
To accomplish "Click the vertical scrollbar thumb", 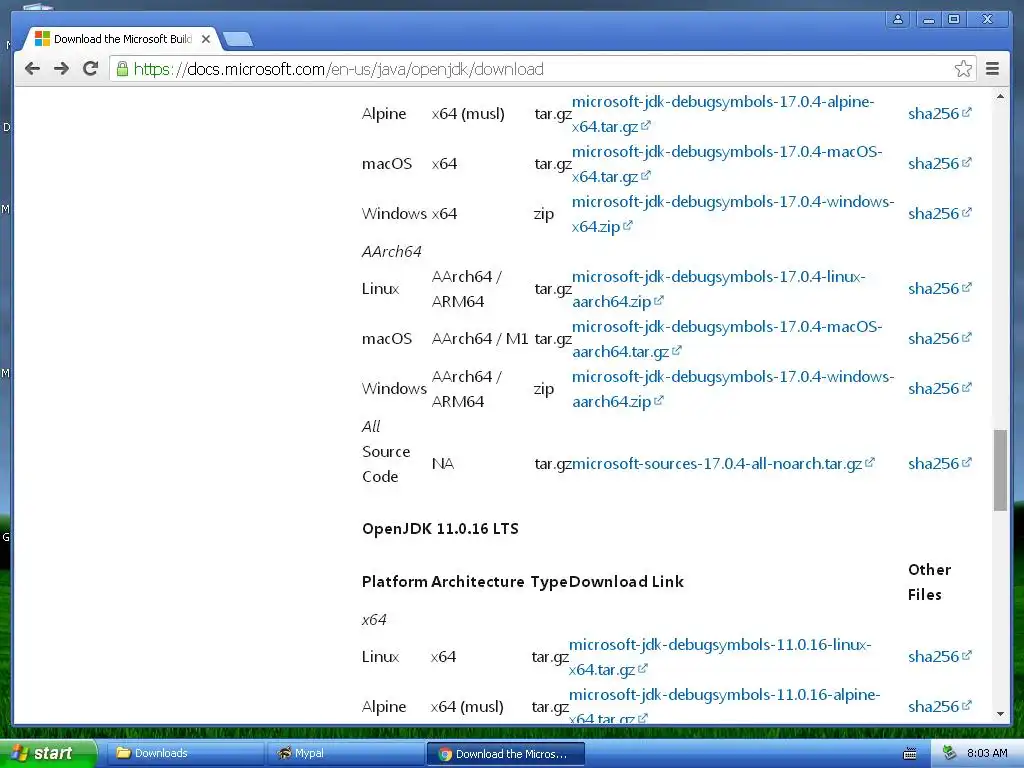I will click(x=1000, y=470).
